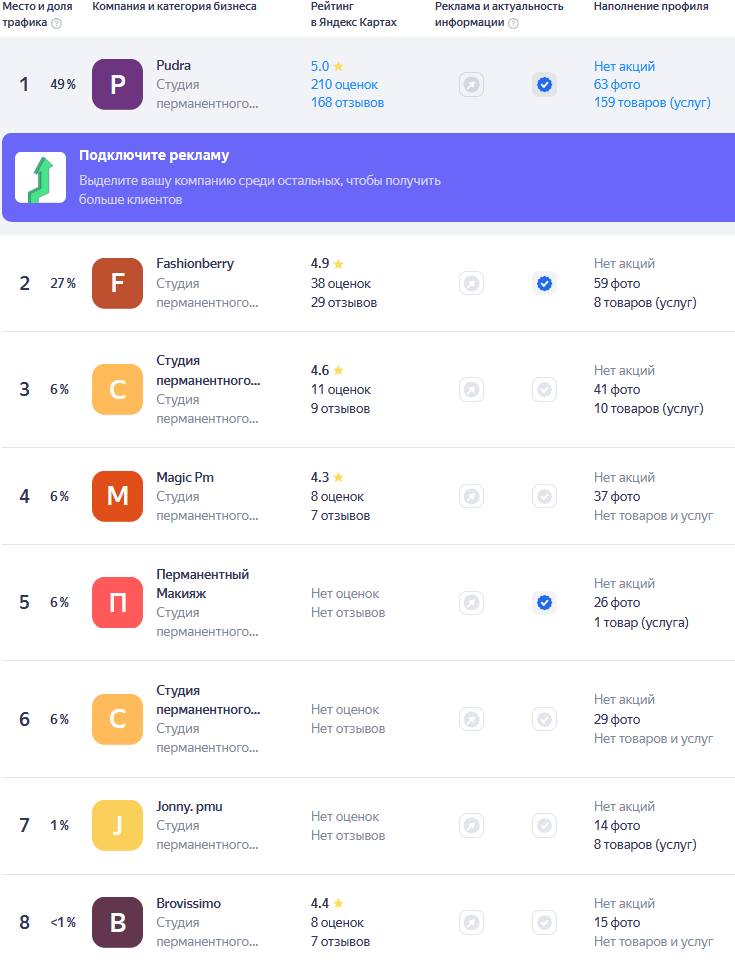Image resolution: width=735 pixels, height=965 pixels.
Task: Click Fashionberry's brown F avatar
Action: (x=118, y=283)
